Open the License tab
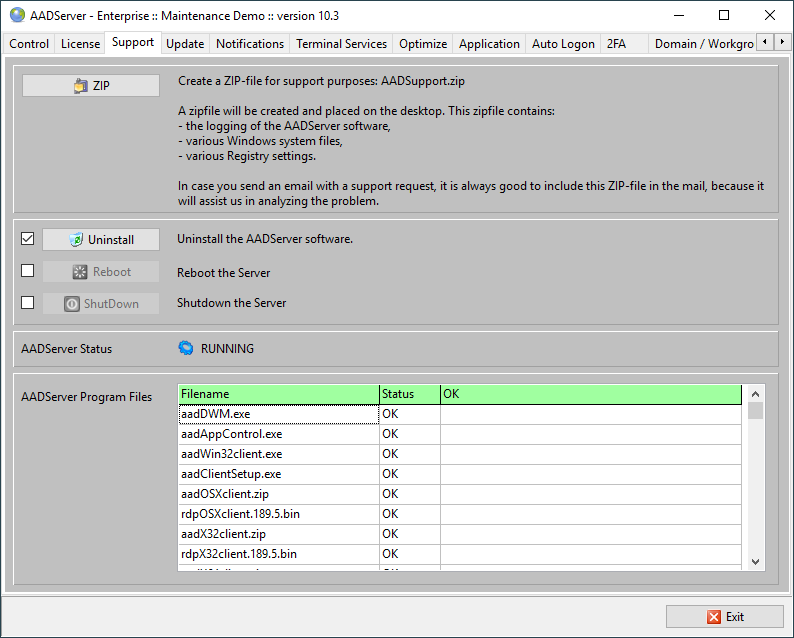Image resolution: width=794 pixels, height=638 pixels. pos(80,44)
